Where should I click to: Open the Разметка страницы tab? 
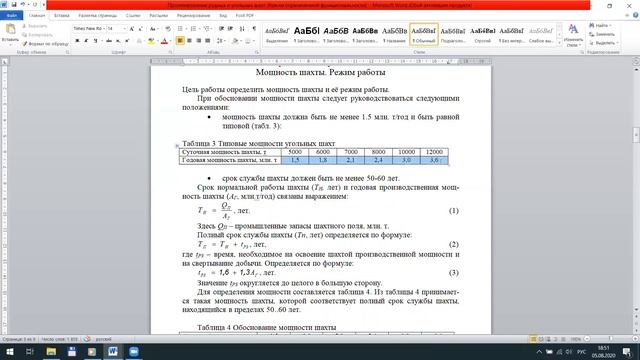98,16
